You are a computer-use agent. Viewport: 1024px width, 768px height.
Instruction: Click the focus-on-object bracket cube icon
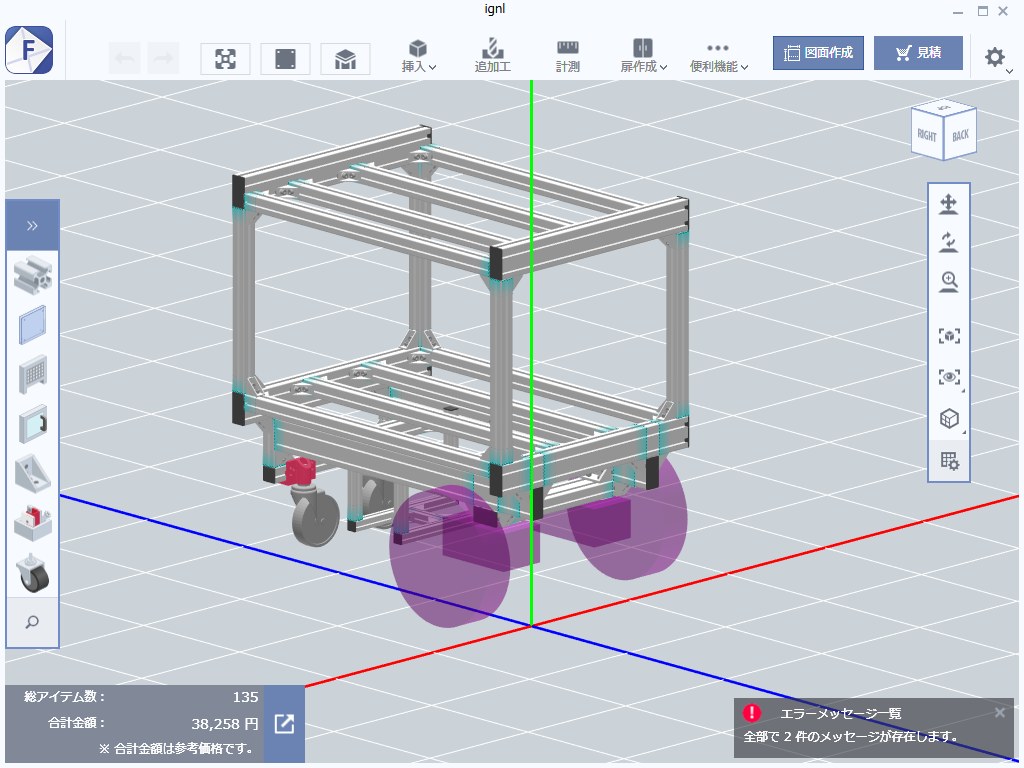click(x=949, y=336)
